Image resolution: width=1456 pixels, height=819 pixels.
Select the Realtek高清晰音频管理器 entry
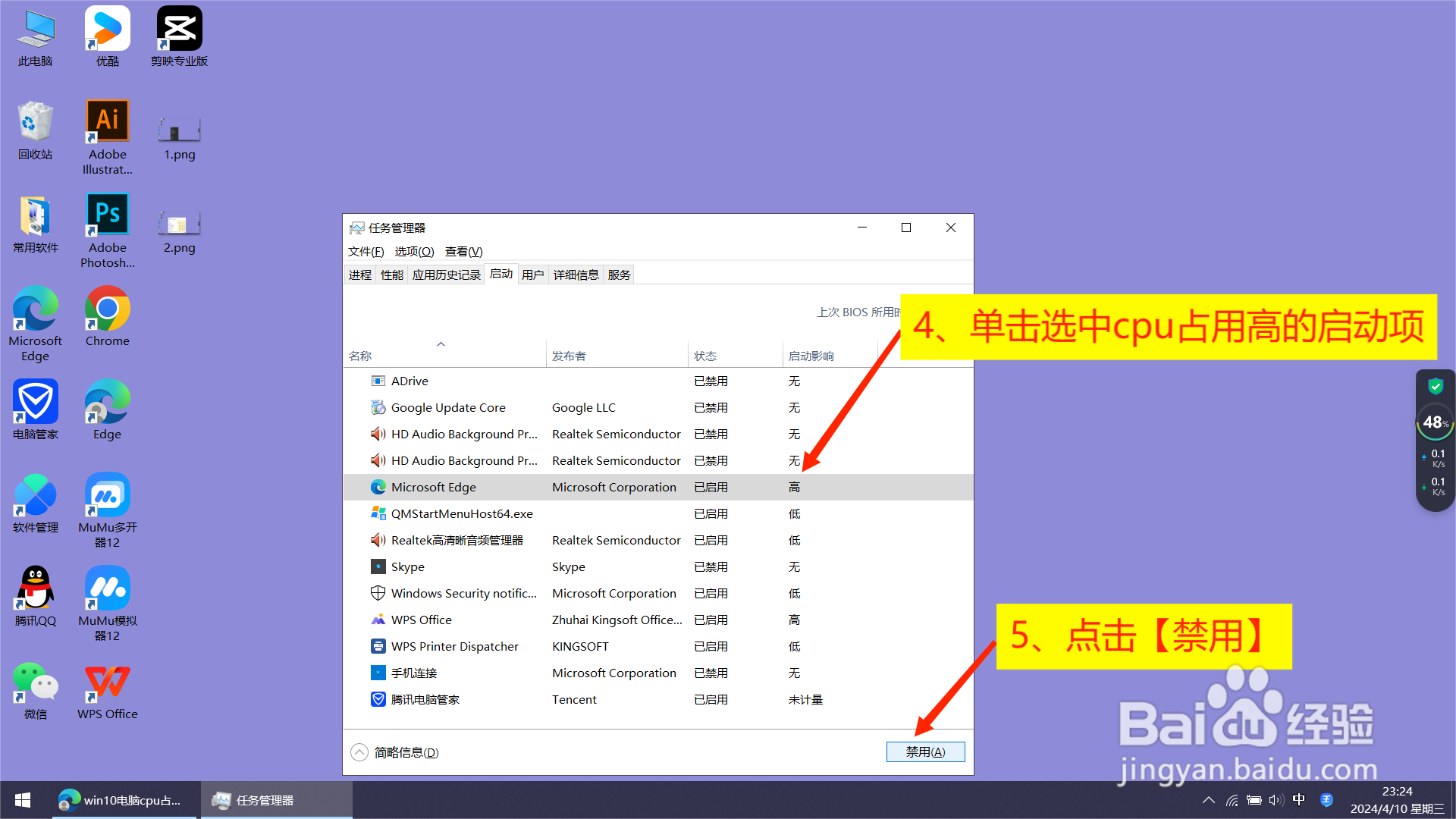coord(658,540)
